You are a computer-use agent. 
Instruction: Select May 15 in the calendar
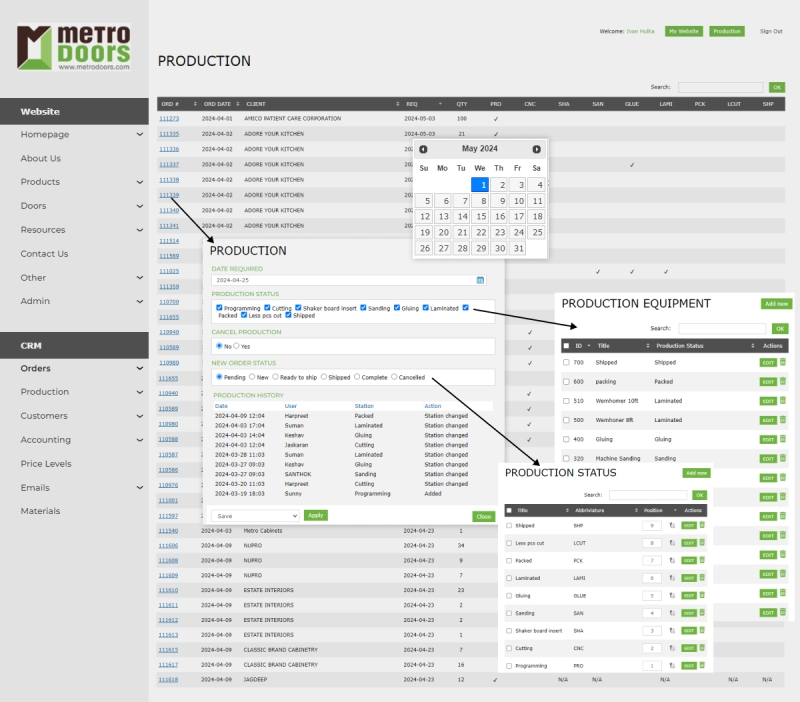click(480, 216)
